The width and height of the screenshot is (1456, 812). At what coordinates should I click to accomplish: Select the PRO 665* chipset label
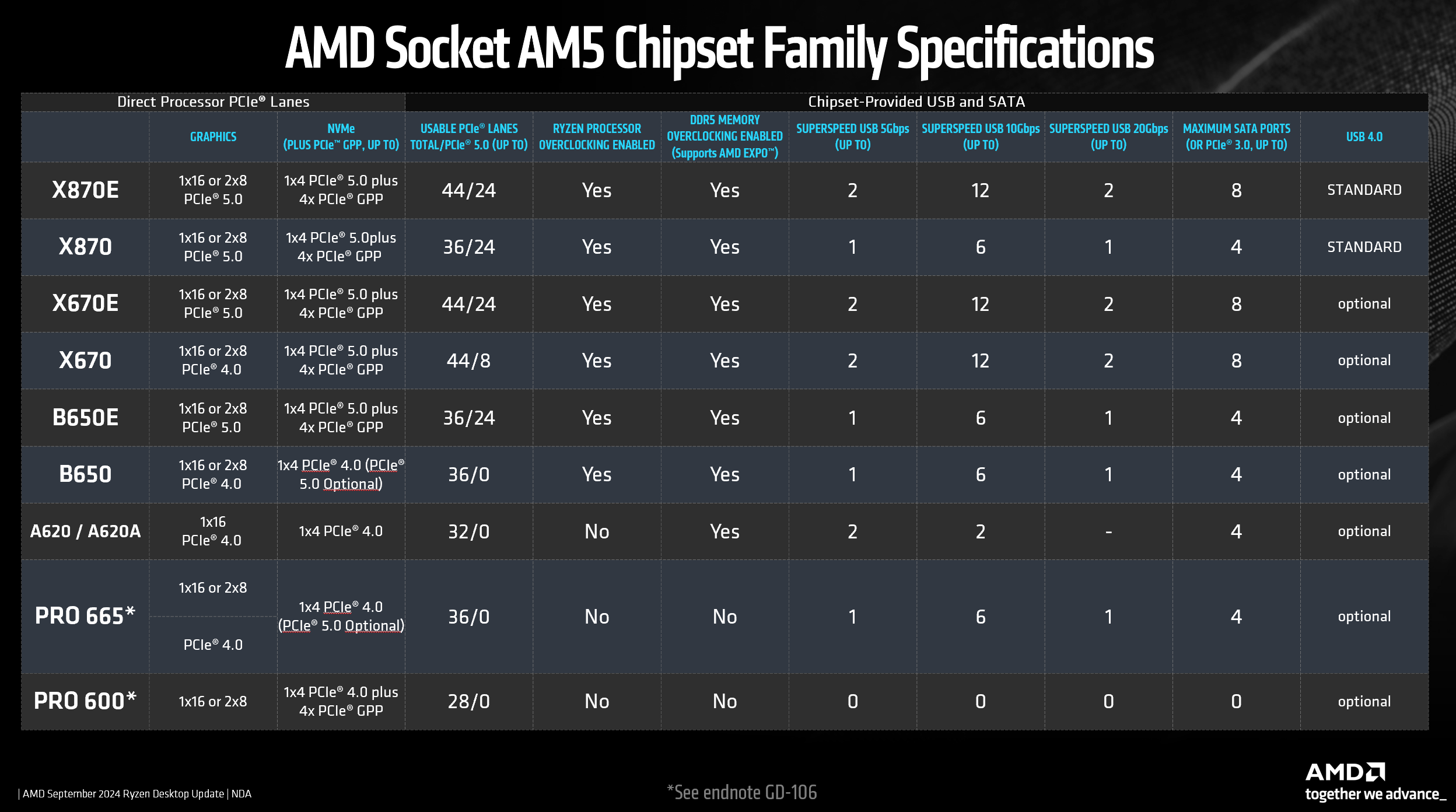(85, 616)
